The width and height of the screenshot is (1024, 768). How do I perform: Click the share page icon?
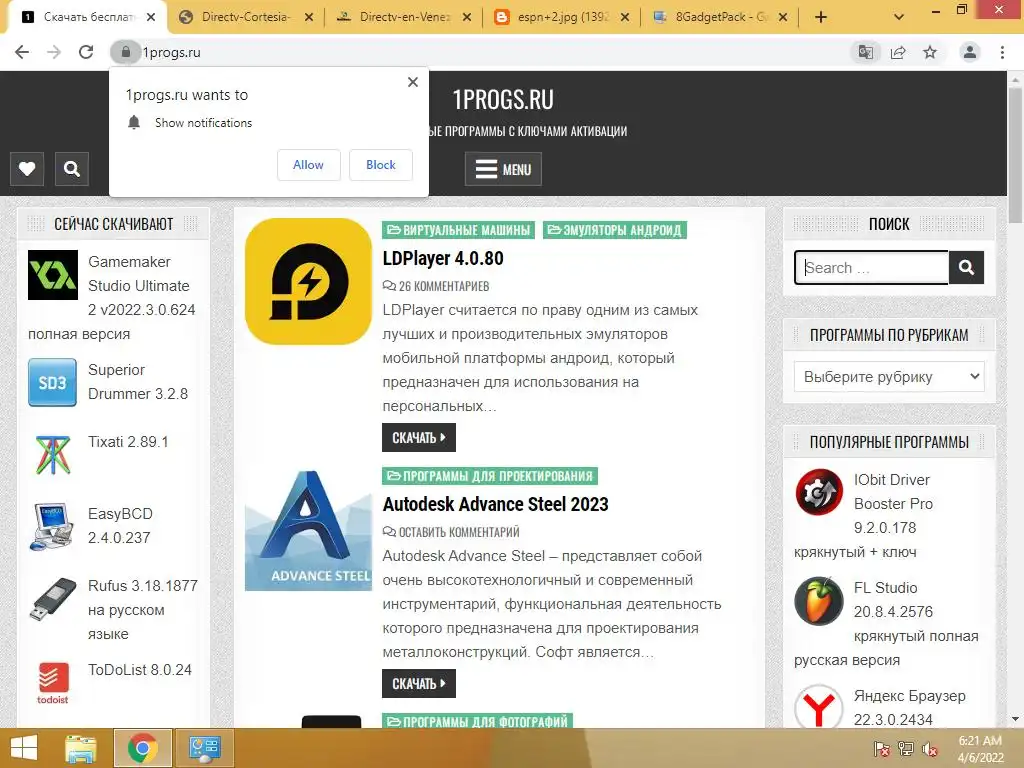click(x=898, y=52)
